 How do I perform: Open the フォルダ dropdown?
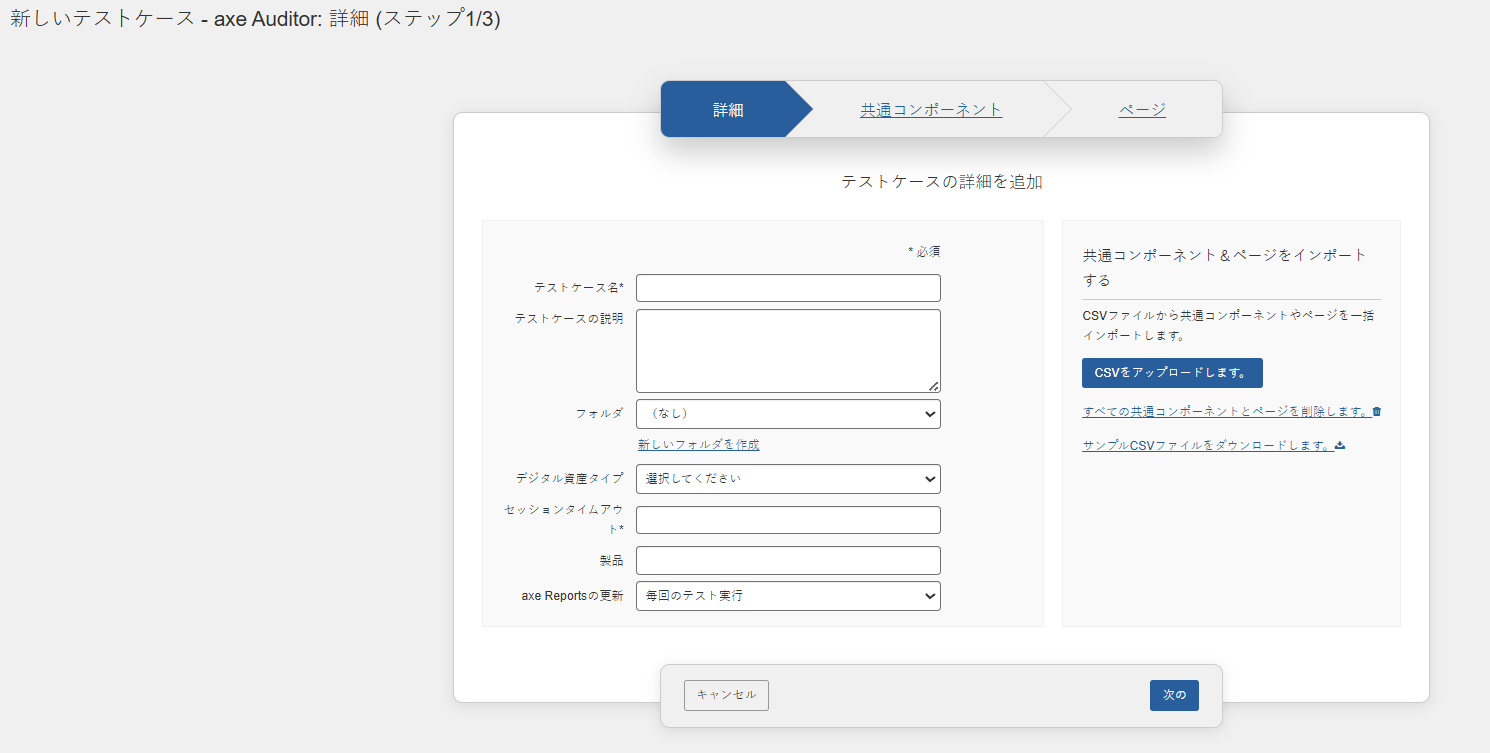coord(788,414)
